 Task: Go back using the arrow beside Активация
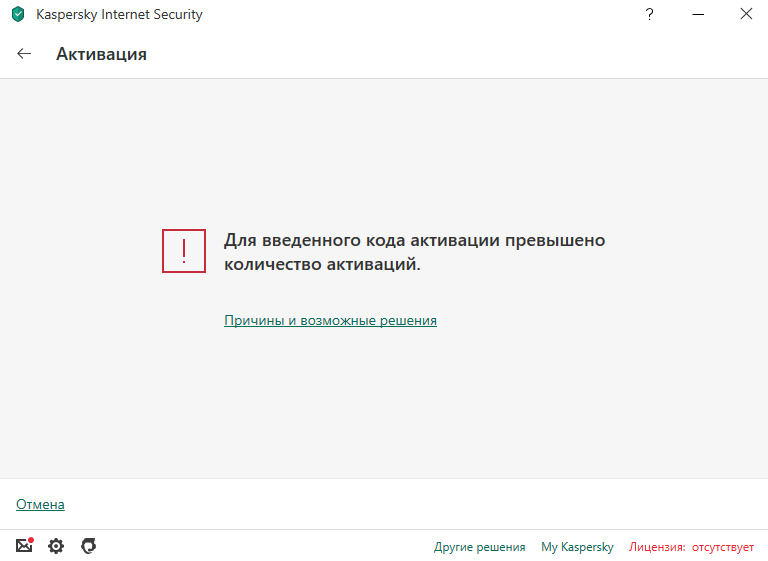click(x=24, y=53)
